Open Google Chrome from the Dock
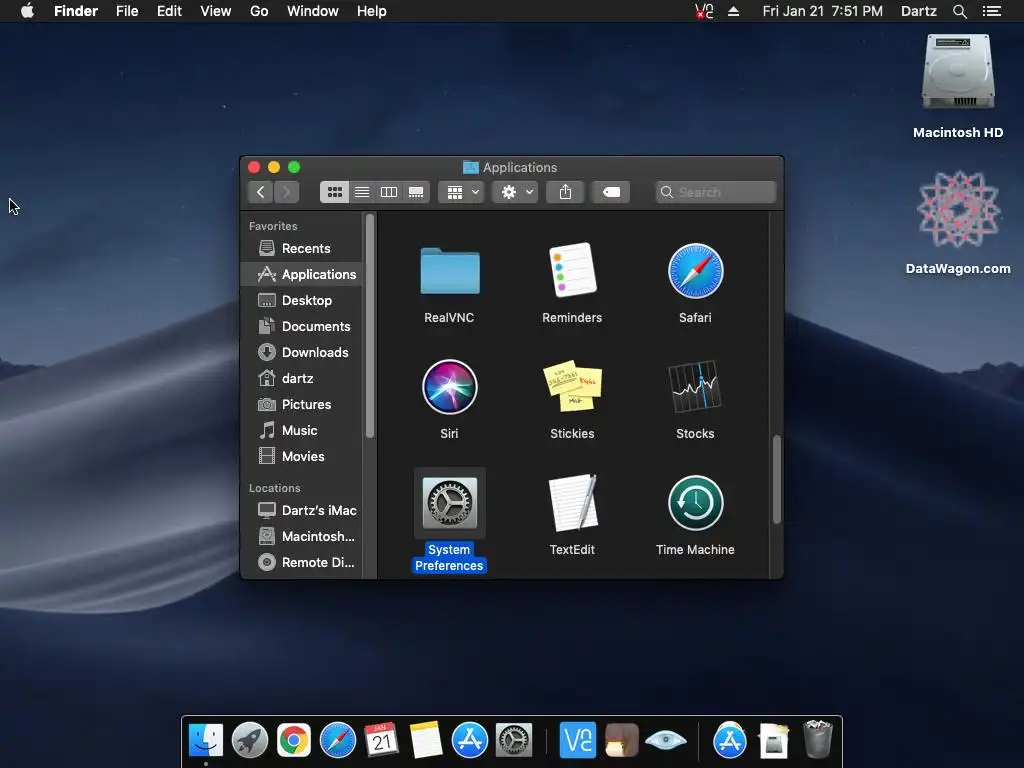 pyautogui.click(x=294, y=740)
